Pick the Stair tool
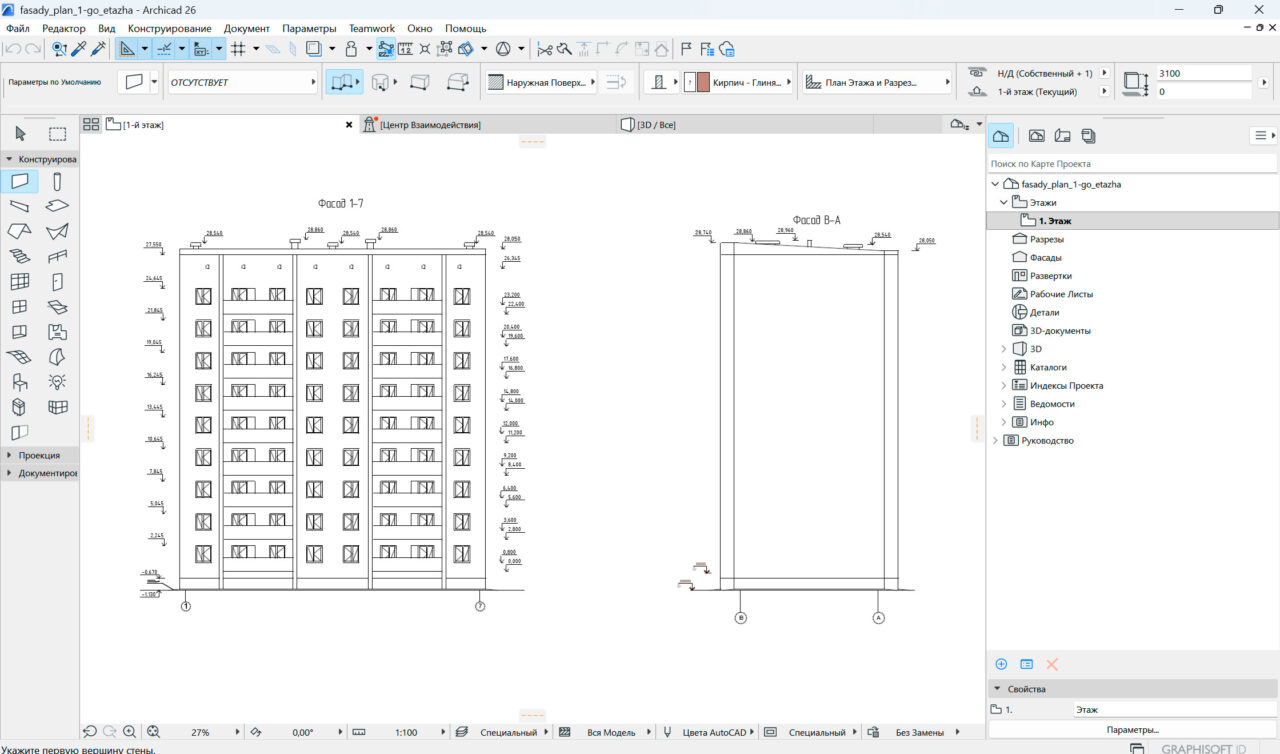The image size is (1280, 754). (x=20, y=256)
